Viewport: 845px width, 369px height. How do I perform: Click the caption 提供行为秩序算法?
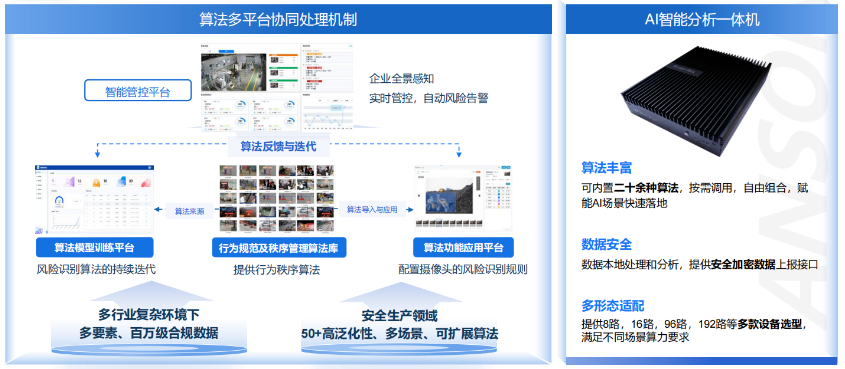276,270
